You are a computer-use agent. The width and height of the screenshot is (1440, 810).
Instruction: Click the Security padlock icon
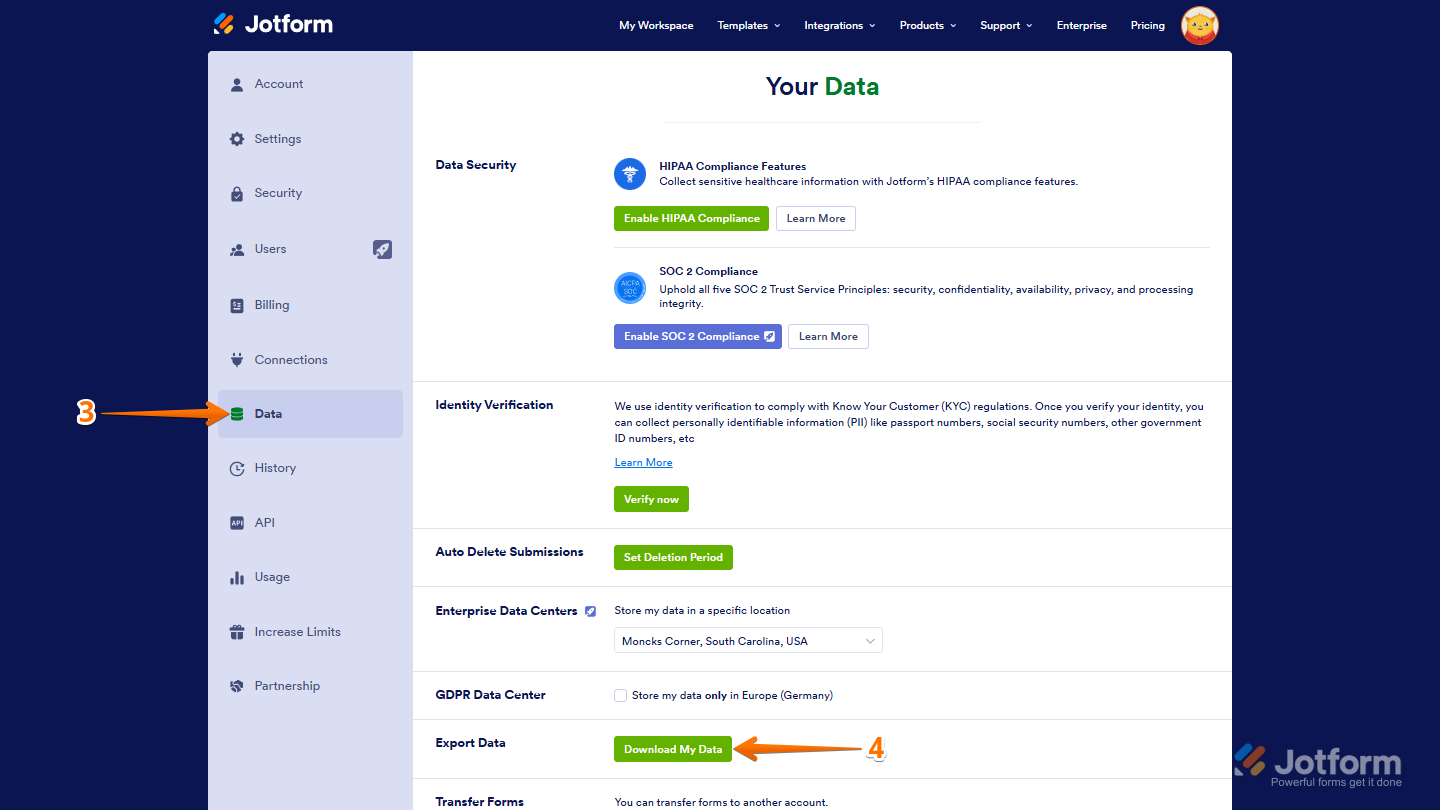237,193
